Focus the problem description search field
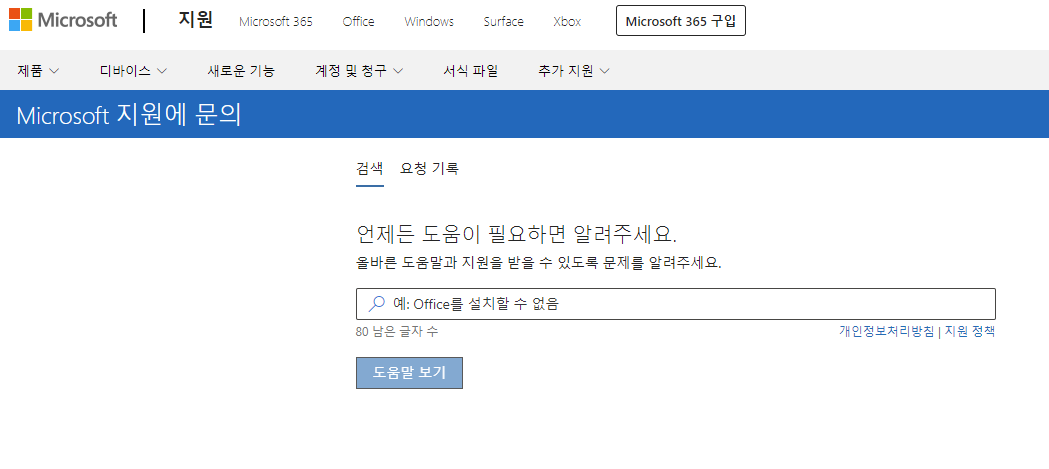 [x=676, y=304]
